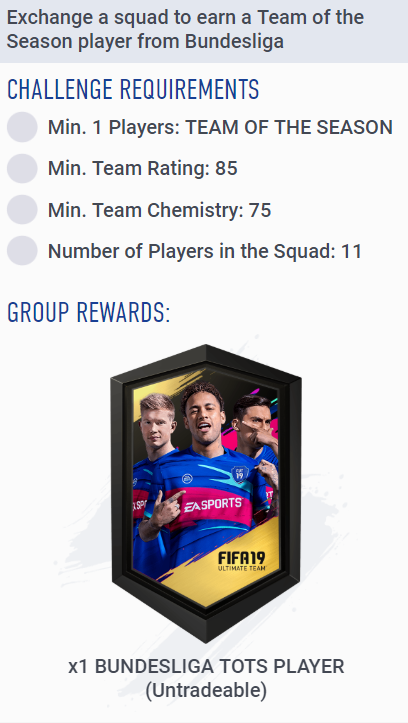Click the 'Min. 1 Players: TEAM OF THE SEASON' text
408x723 pixels.
[220, 127]
